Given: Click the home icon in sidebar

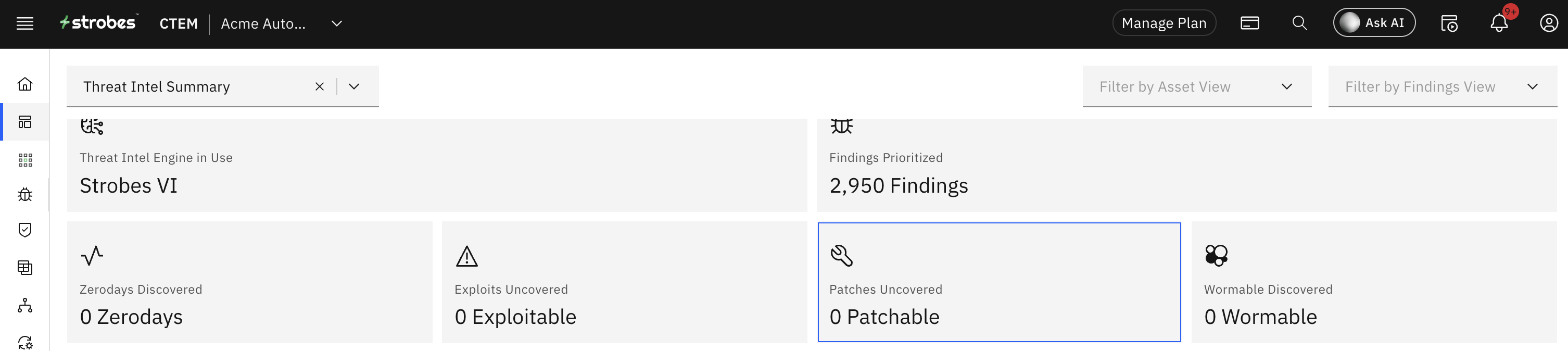Looking at the screenshot, I should tap(25, 84).
